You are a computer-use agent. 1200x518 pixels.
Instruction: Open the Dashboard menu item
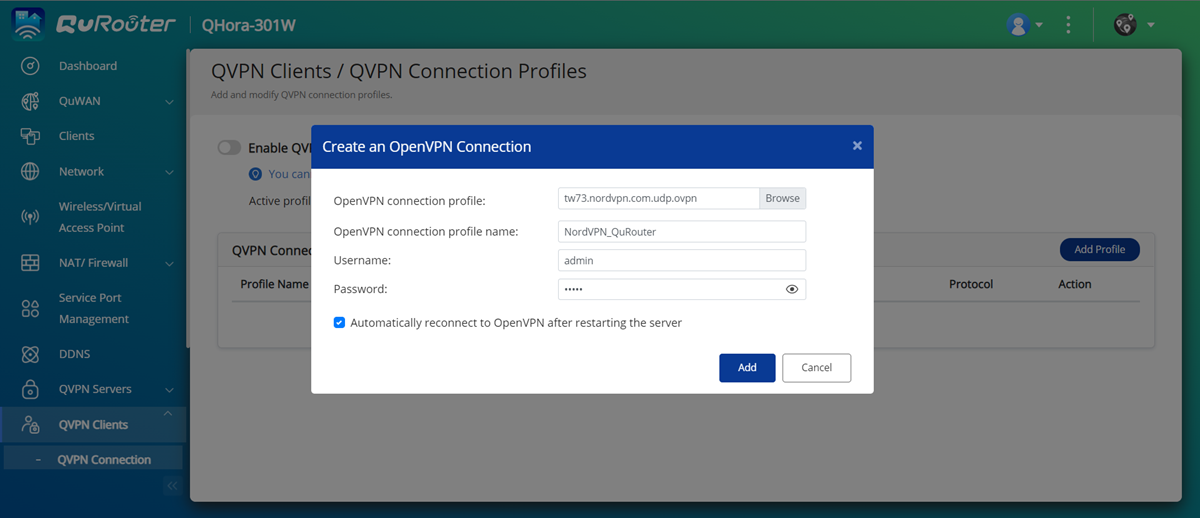[88, 66]
